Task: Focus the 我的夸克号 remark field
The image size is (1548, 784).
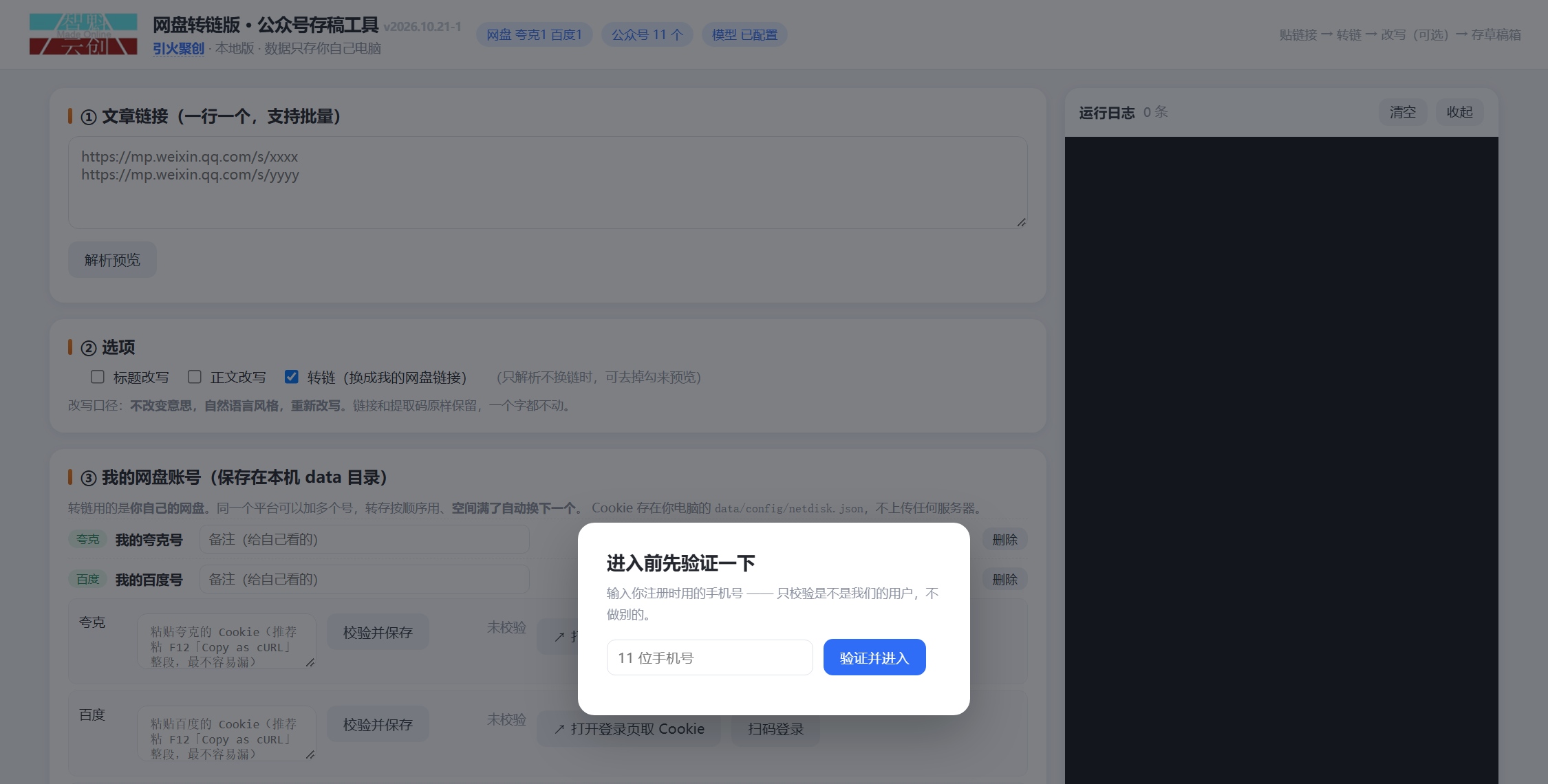Action: pyautogui.click(x=365, y=539)
